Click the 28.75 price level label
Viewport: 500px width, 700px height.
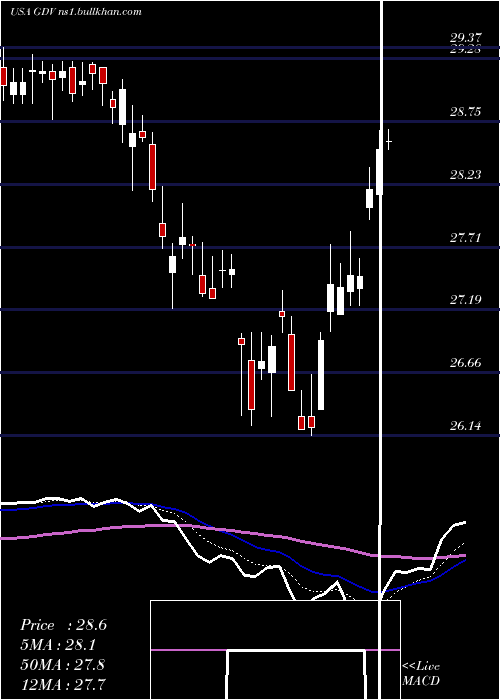click(x=465, y=112)
